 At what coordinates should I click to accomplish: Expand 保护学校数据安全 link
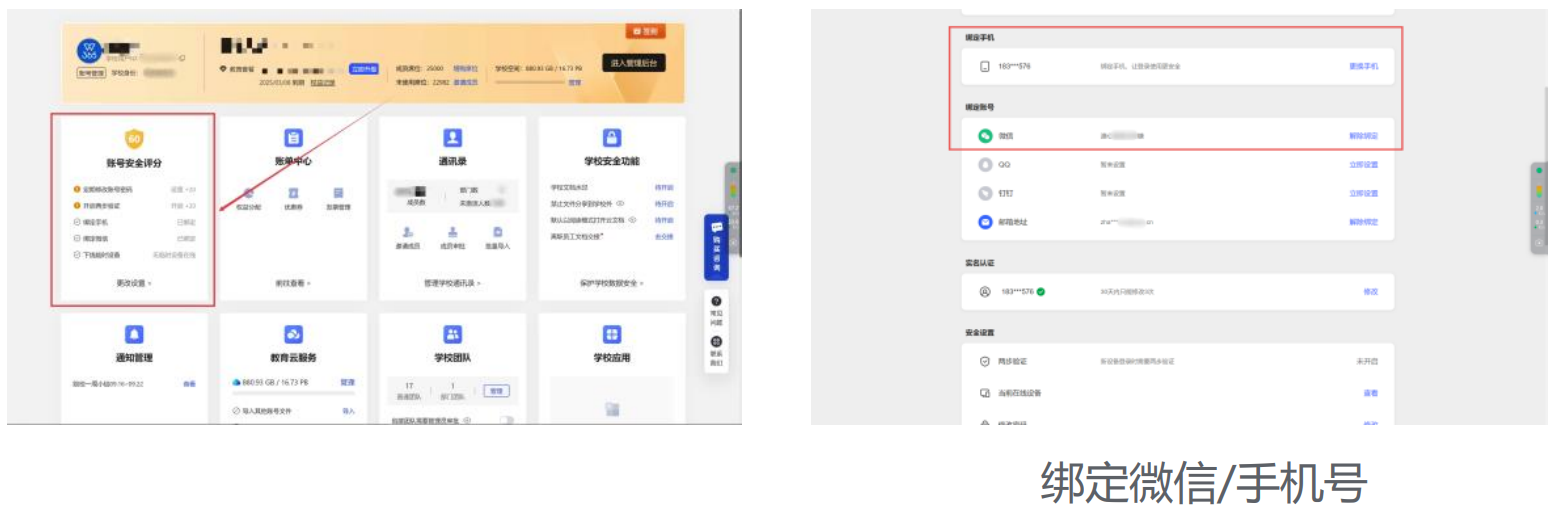612,283
